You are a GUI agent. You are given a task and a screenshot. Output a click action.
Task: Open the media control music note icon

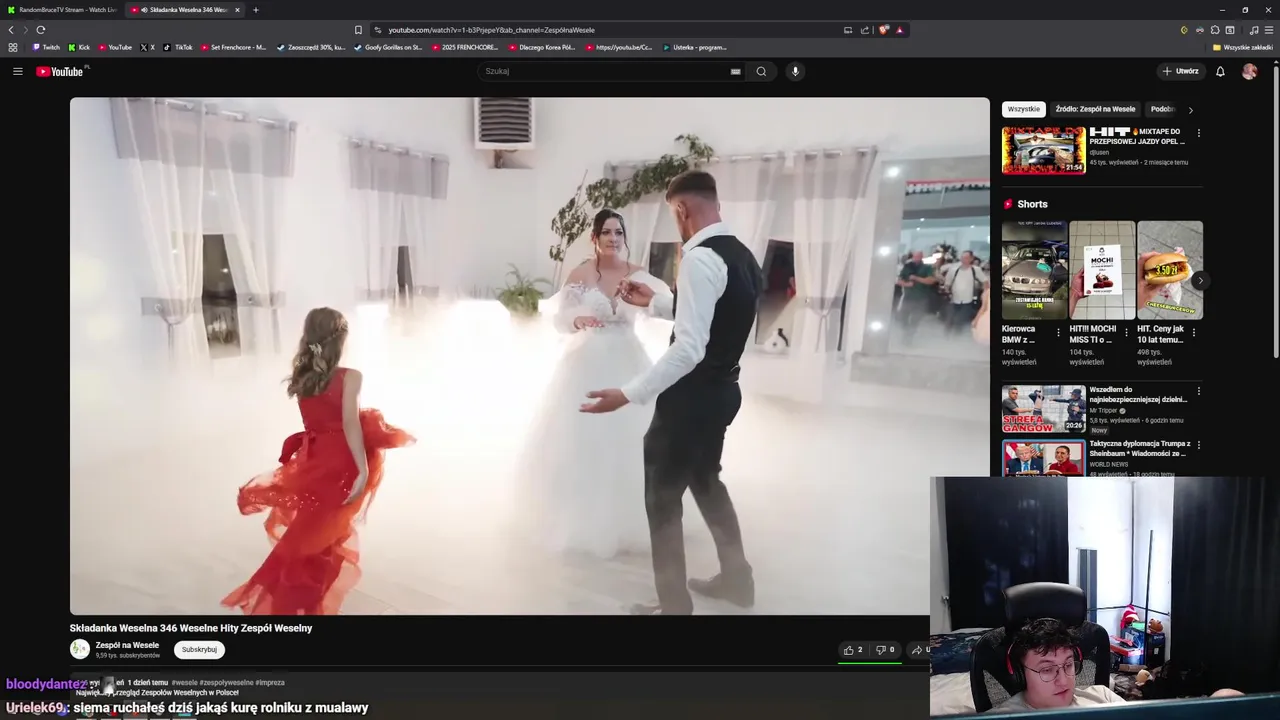(1254, 30)
